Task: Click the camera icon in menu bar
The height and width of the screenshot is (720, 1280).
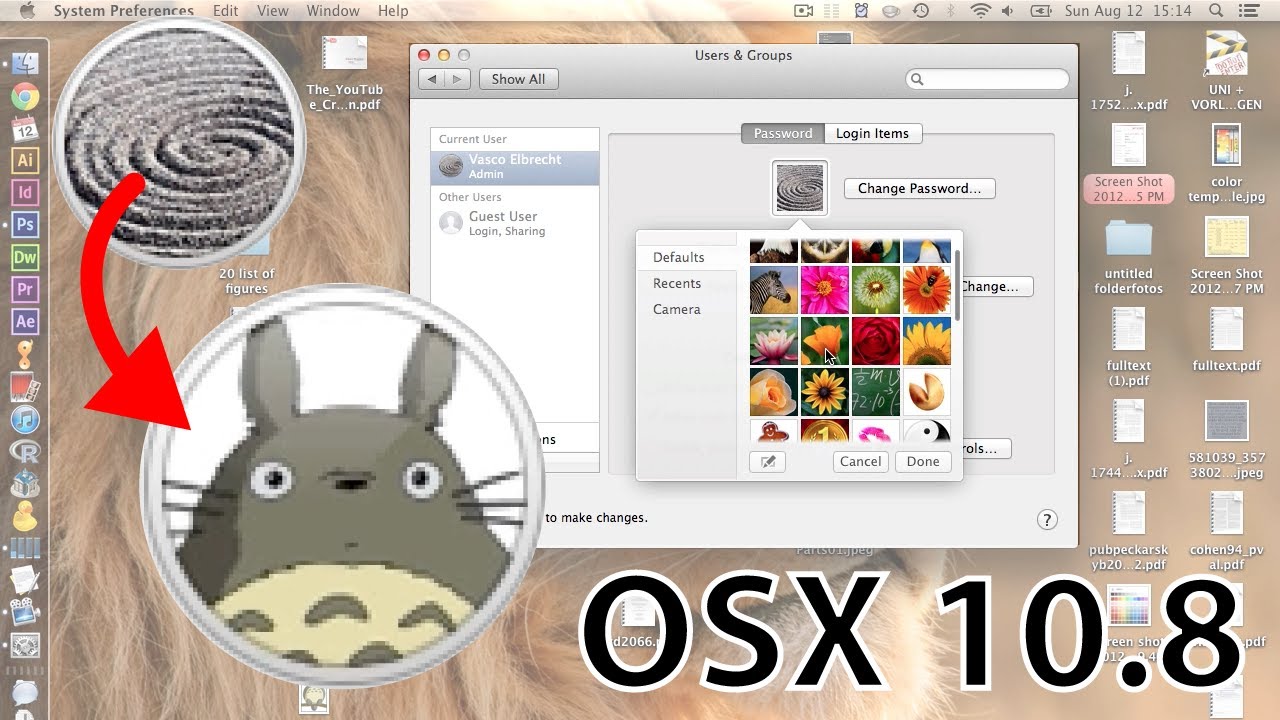Action: [803, 11]
